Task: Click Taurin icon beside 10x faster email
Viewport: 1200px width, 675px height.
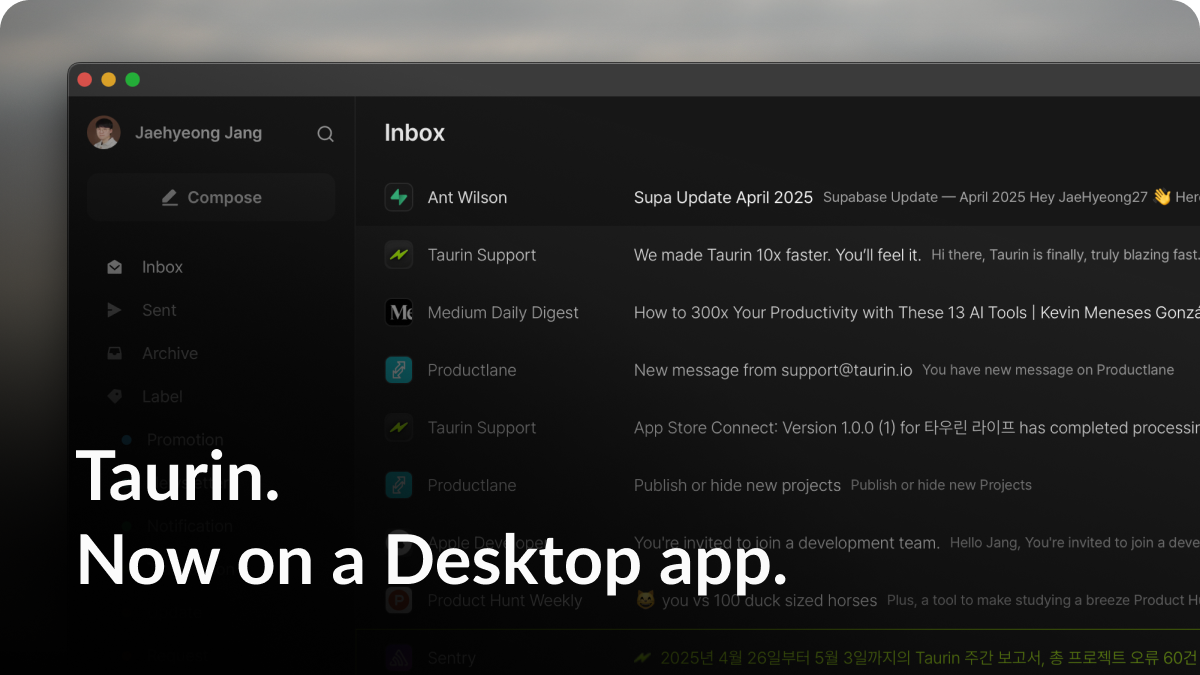Action: pyautogui.click(x=399, y=255)
